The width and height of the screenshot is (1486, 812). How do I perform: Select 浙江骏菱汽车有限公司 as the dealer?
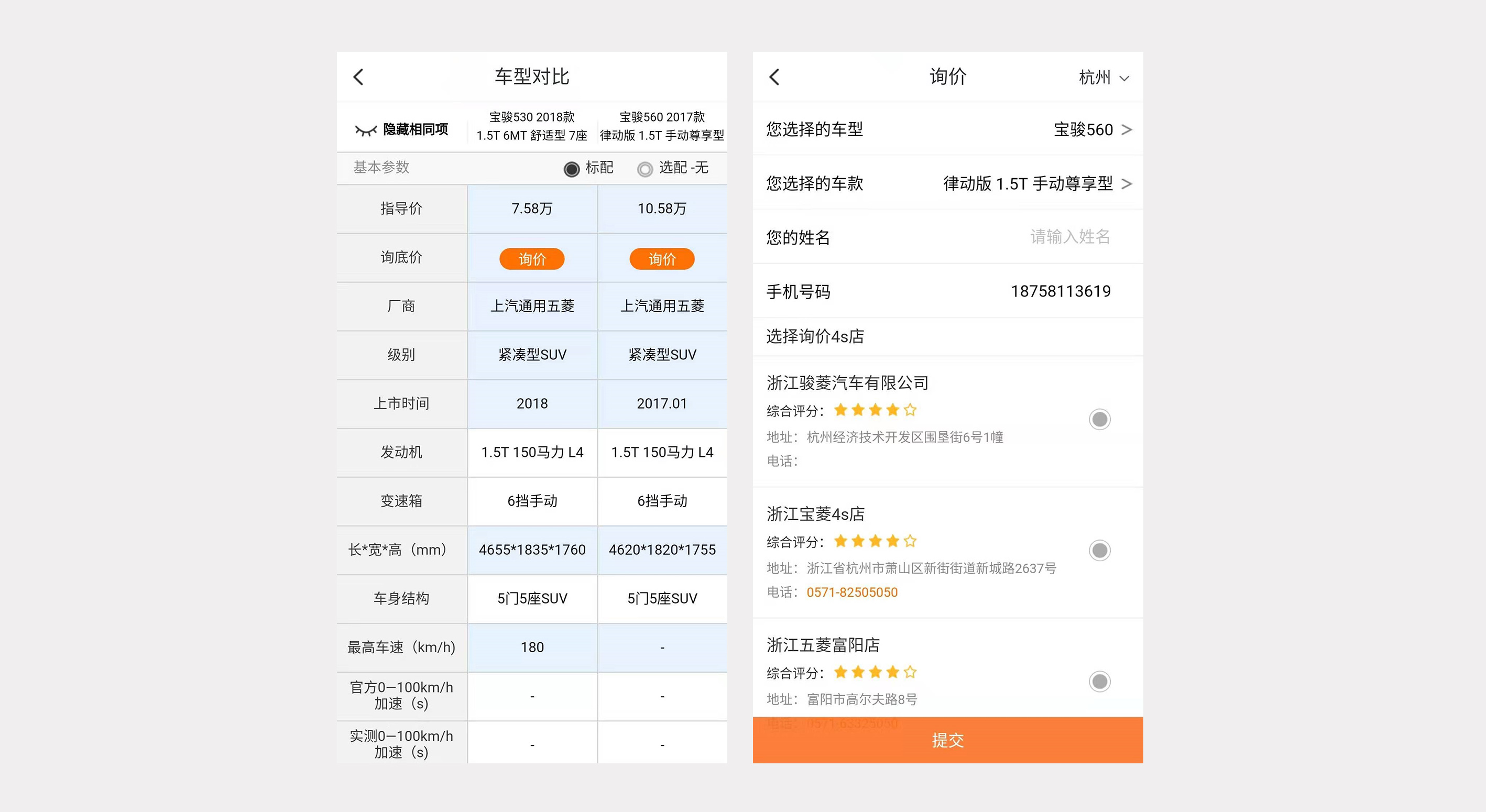click(1100, 419)
